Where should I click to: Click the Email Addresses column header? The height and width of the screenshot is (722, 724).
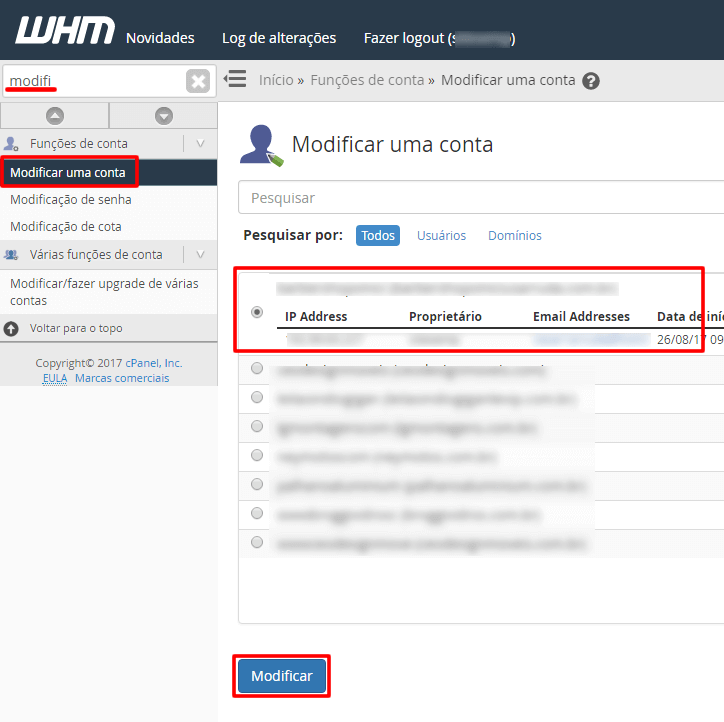[581, 317]
